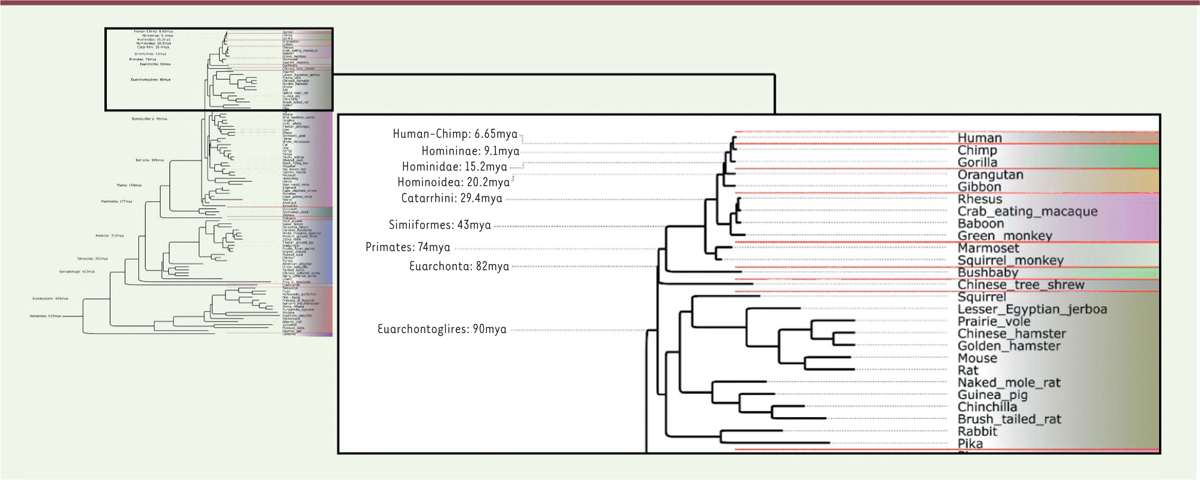Click the Orangutan species label

tap(992, 174)
